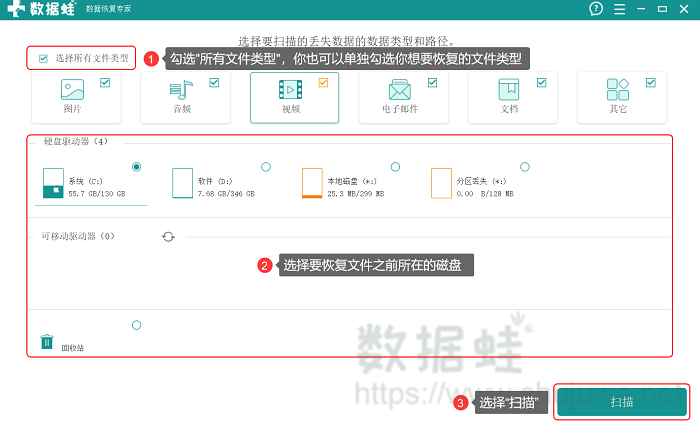This screenshot has width=700, height=426.
Task: Uncheck the 视频 checkbox
Action: point(323,83)
